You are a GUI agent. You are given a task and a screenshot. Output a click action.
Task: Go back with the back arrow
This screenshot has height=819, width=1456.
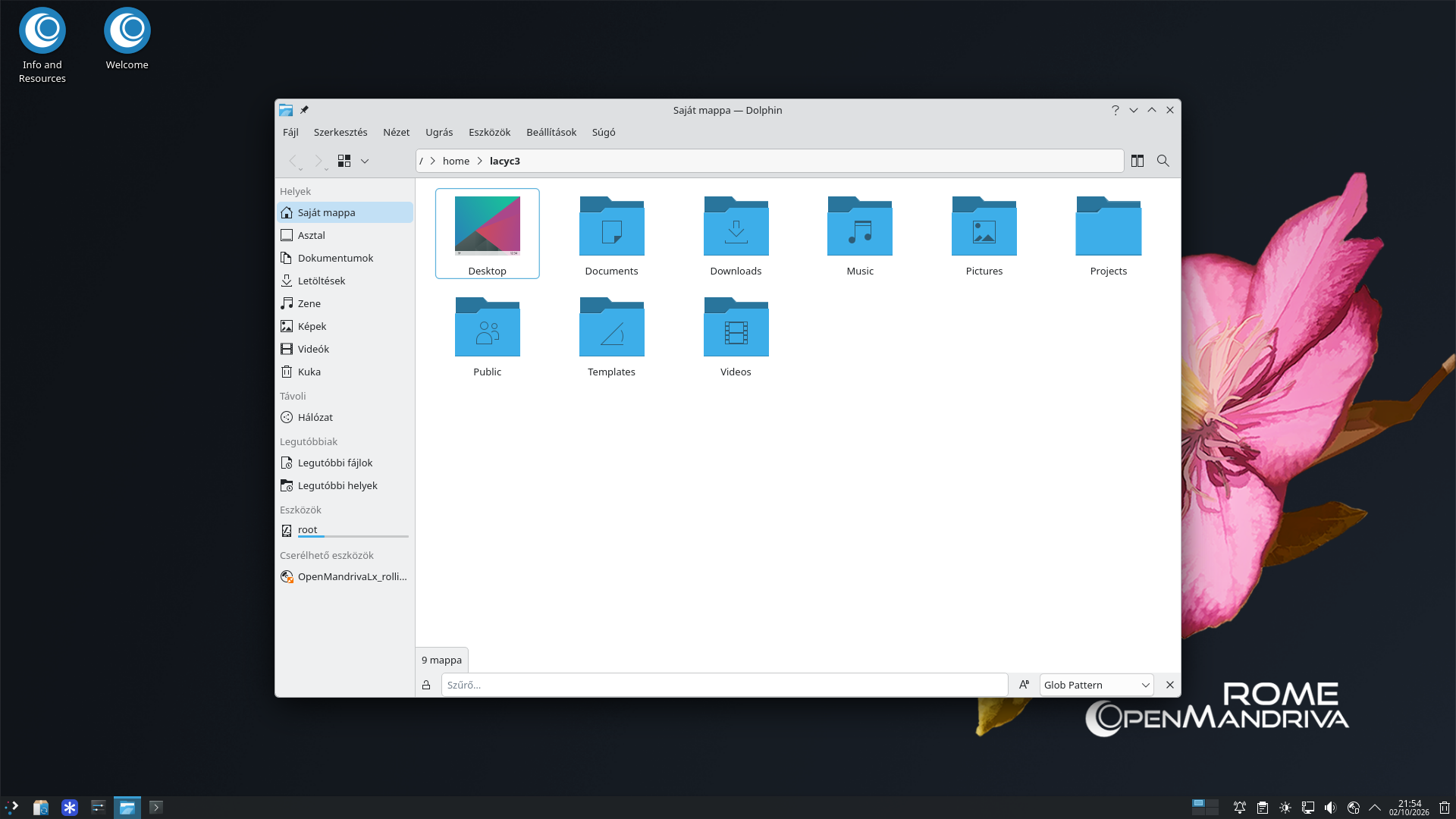click(x=293, y=161)
